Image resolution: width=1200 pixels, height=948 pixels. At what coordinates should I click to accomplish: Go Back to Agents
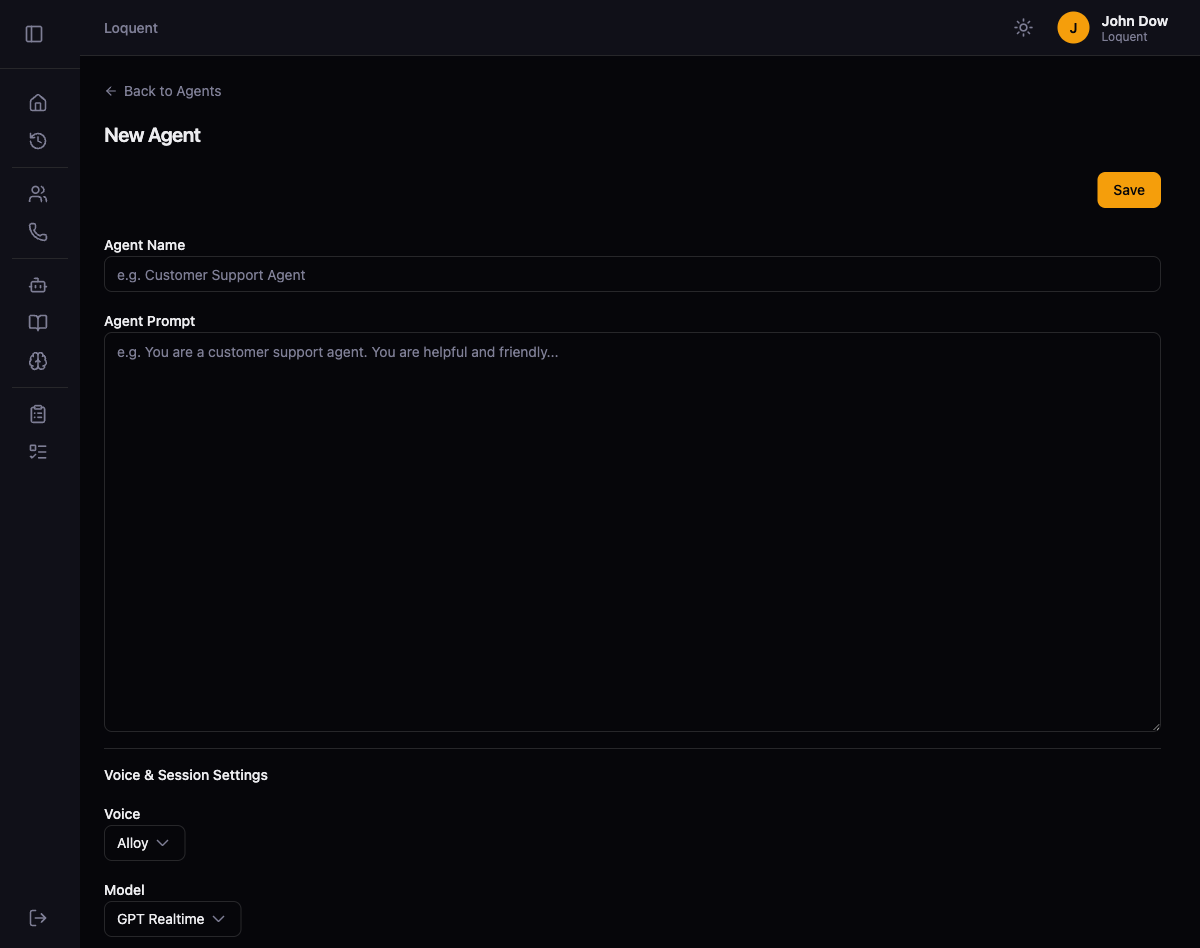point(162,91)
